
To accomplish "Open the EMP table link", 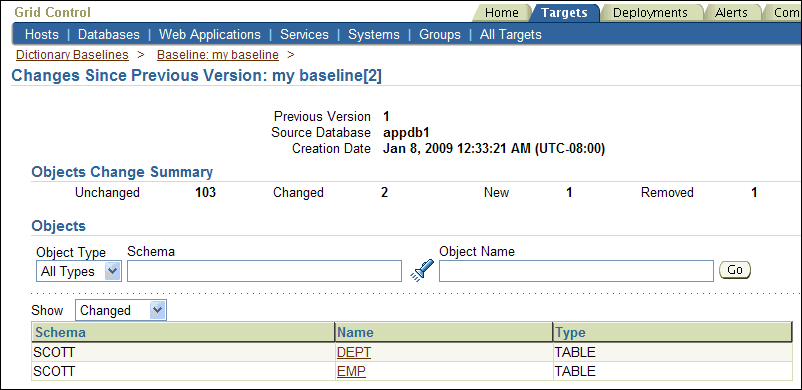I will pyautogui.click(x=351, y=372).
